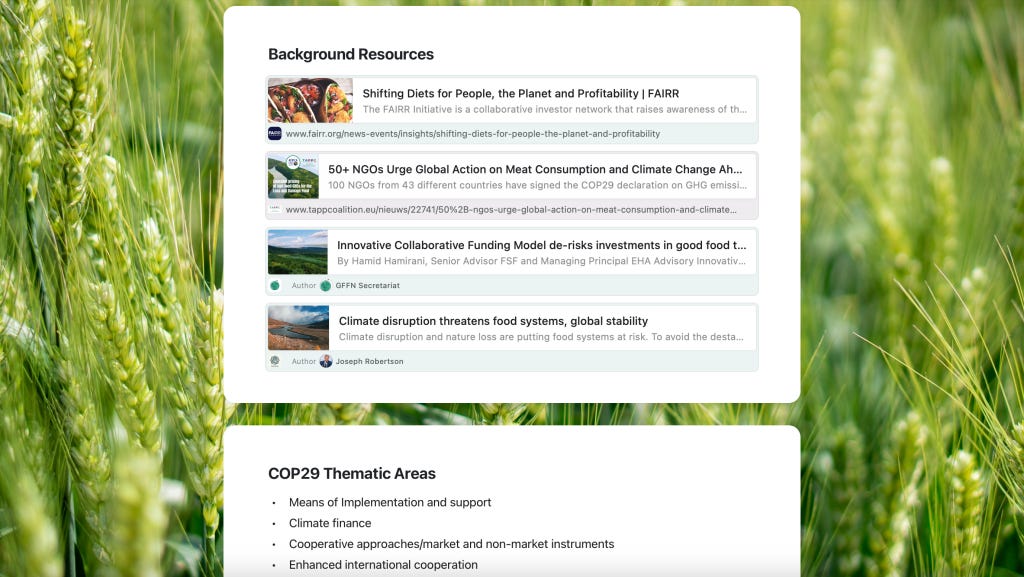Click 'Means of Implementation and support' item
1024x577 pixels.
(390, 502)
